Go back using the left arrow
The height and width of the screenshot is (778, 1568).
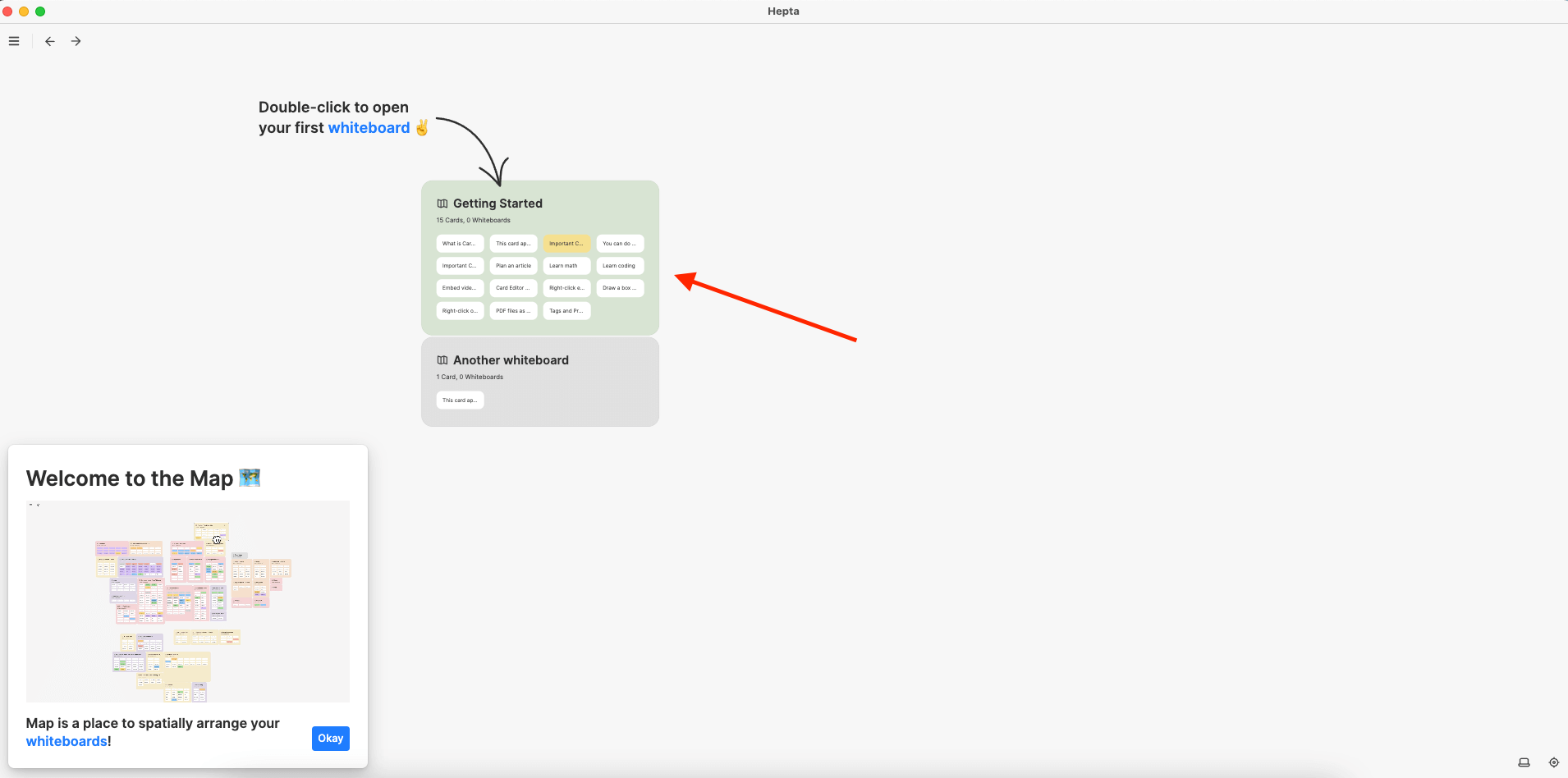pyautogui.click(x=50, y=41)
